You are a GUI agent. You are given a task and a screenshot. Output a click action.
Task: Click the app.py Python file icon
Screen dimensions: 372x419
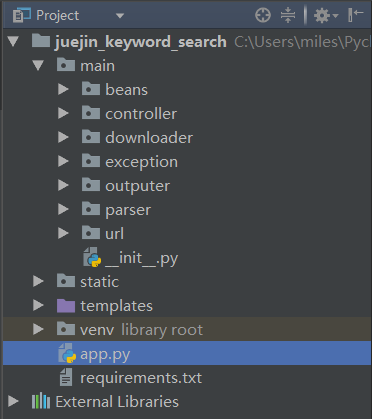pyautogui.click(x=67, y=353)
